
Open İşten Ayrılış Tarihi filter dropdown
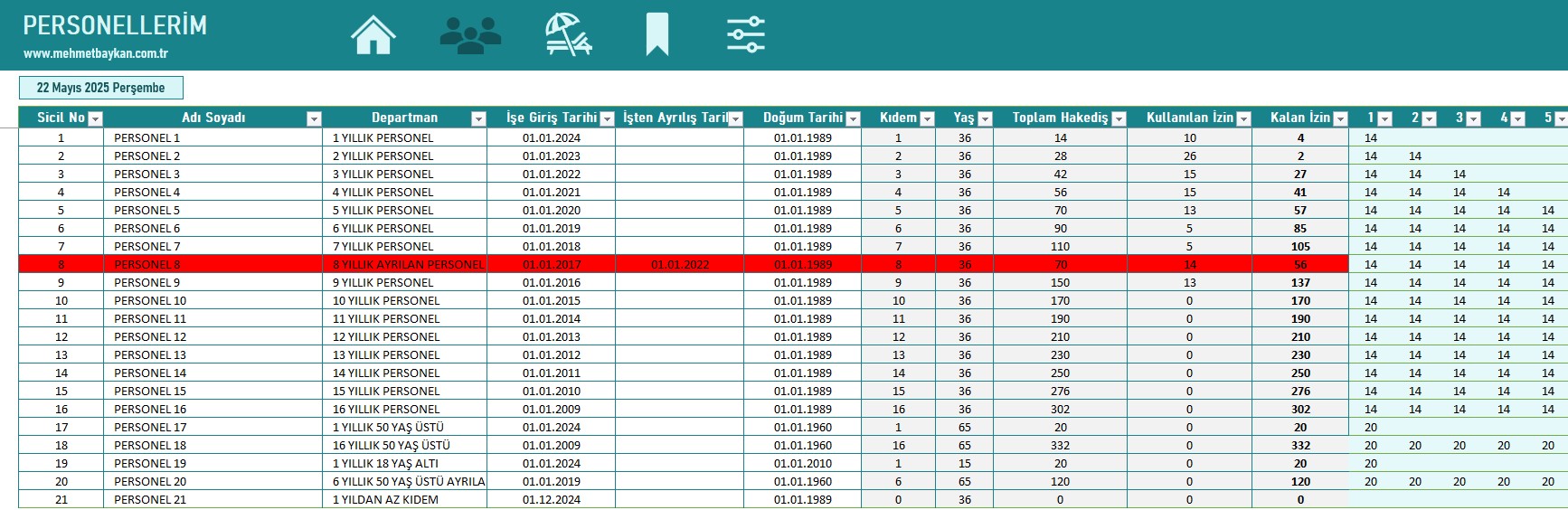[x=735, y=118]
